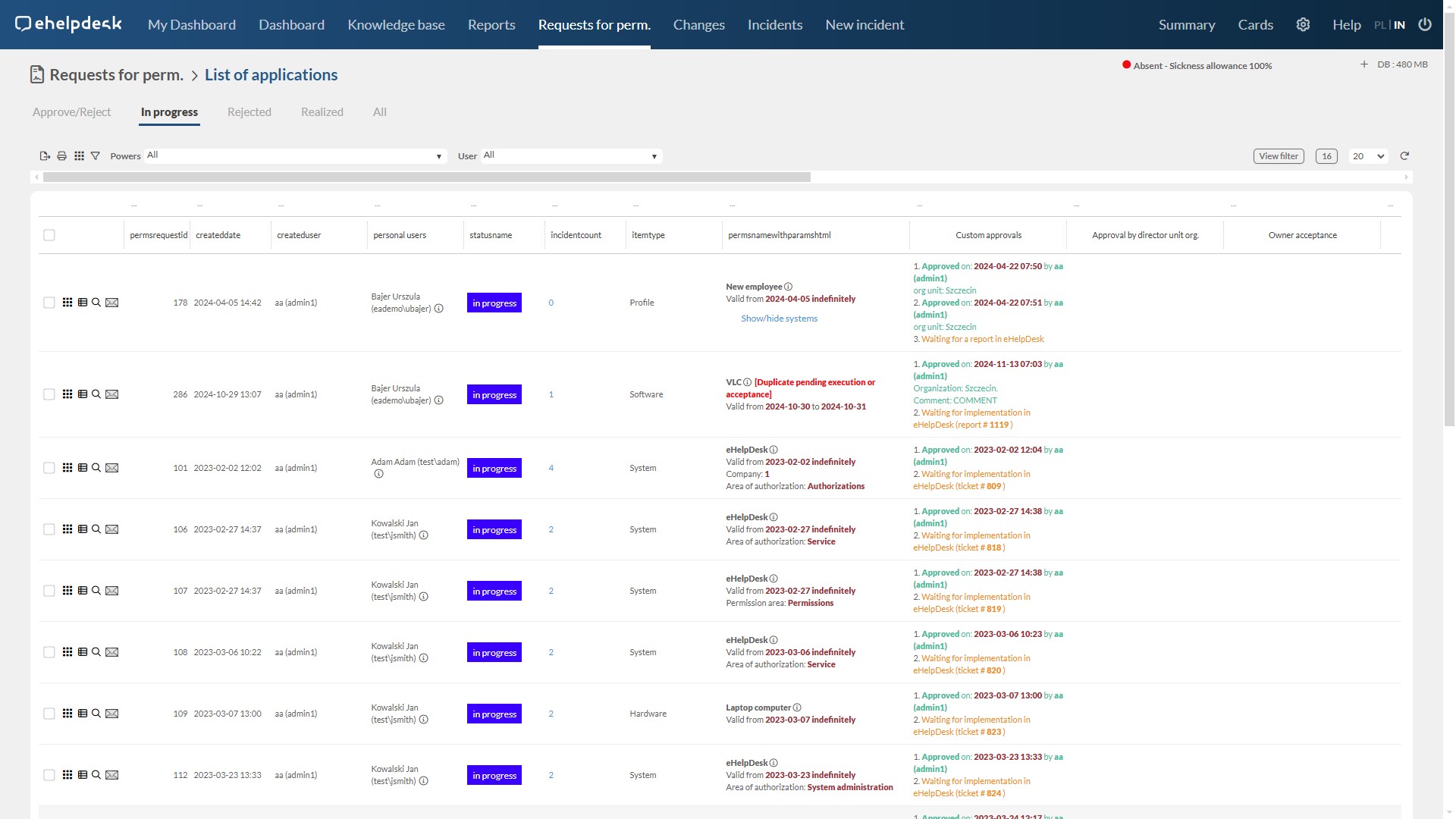
Task: Open the rows-per-page dropdown showing 20
Action: 1369,156
